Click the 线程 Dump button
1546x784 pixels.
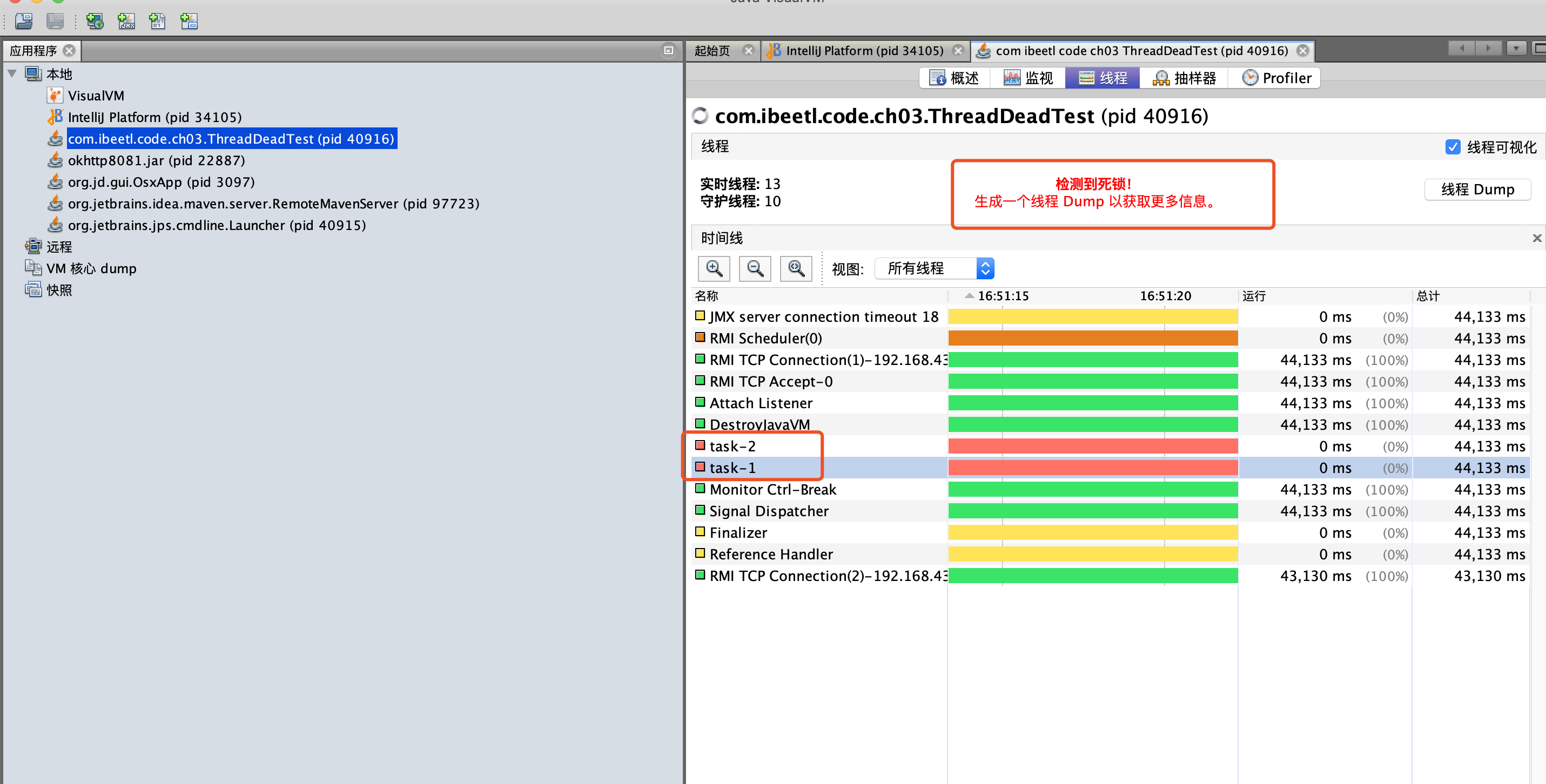click(x=1477, y=190)
